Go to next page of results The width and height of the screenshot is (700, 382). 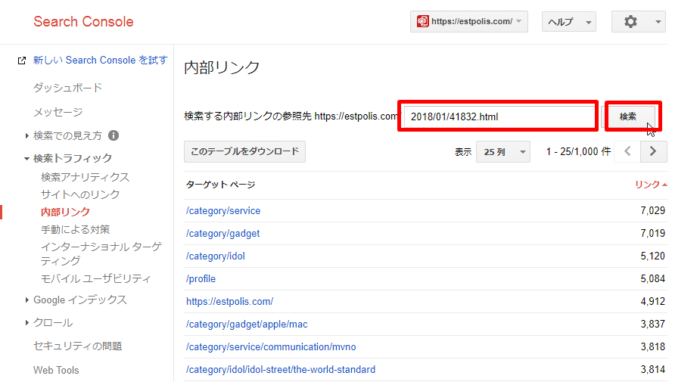pos(653,151)
